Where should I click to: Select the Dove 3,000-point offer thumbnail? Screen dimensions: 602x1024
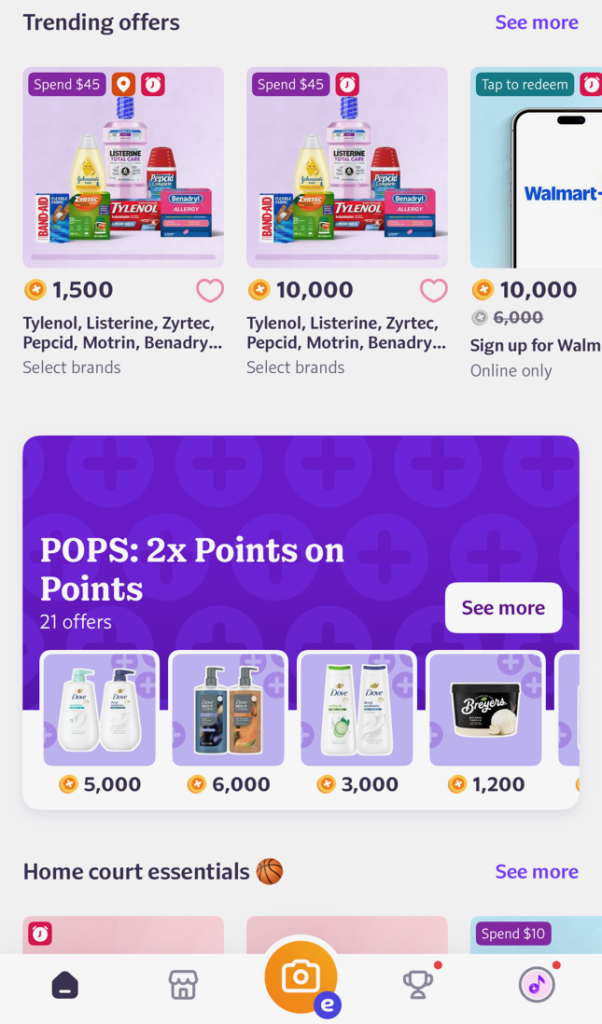tap(357, 710)
